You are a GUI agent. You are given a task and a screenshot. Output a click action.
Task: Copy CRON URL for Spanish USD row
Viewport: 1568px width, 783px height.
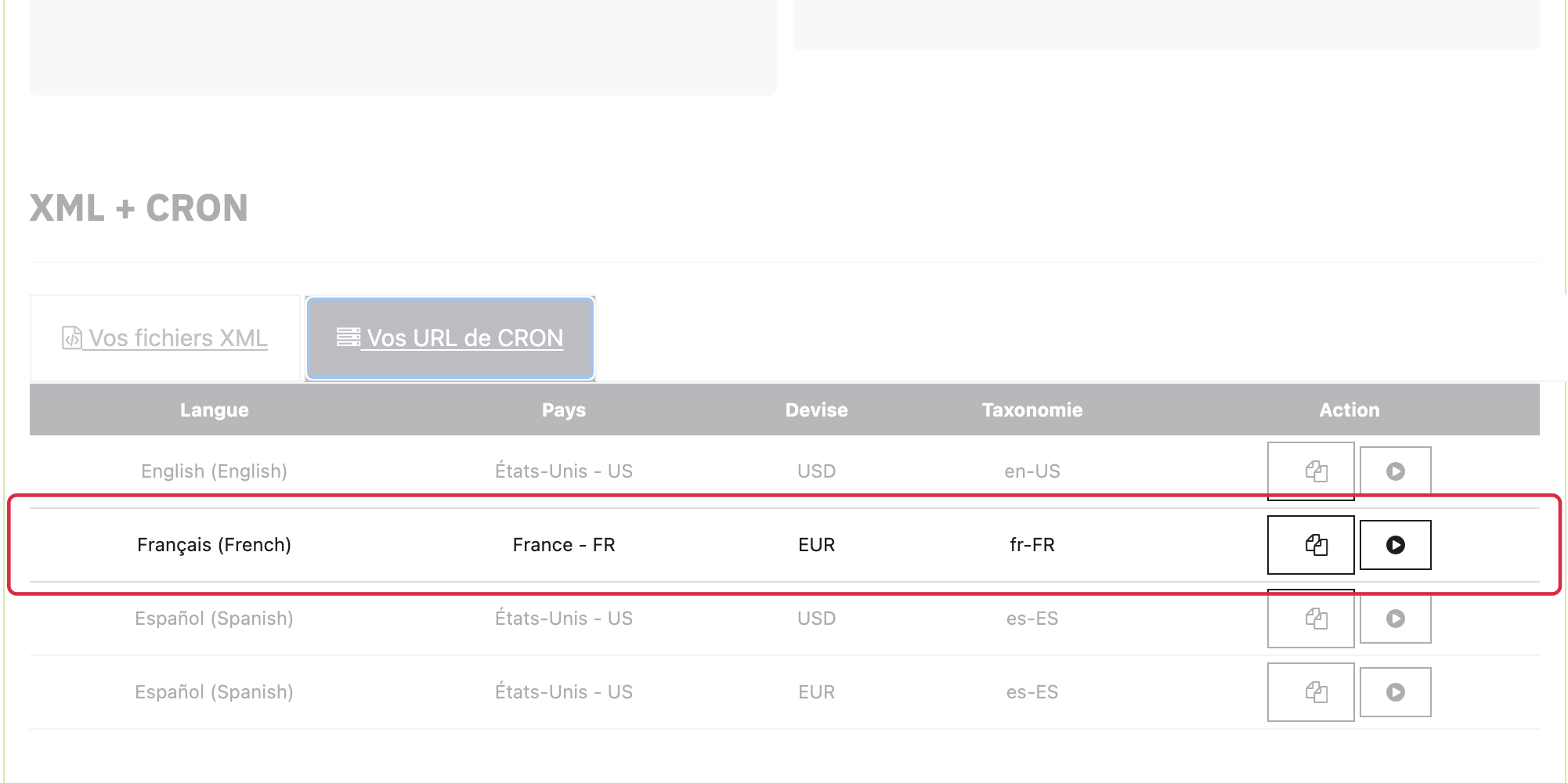coord(1311,619)
